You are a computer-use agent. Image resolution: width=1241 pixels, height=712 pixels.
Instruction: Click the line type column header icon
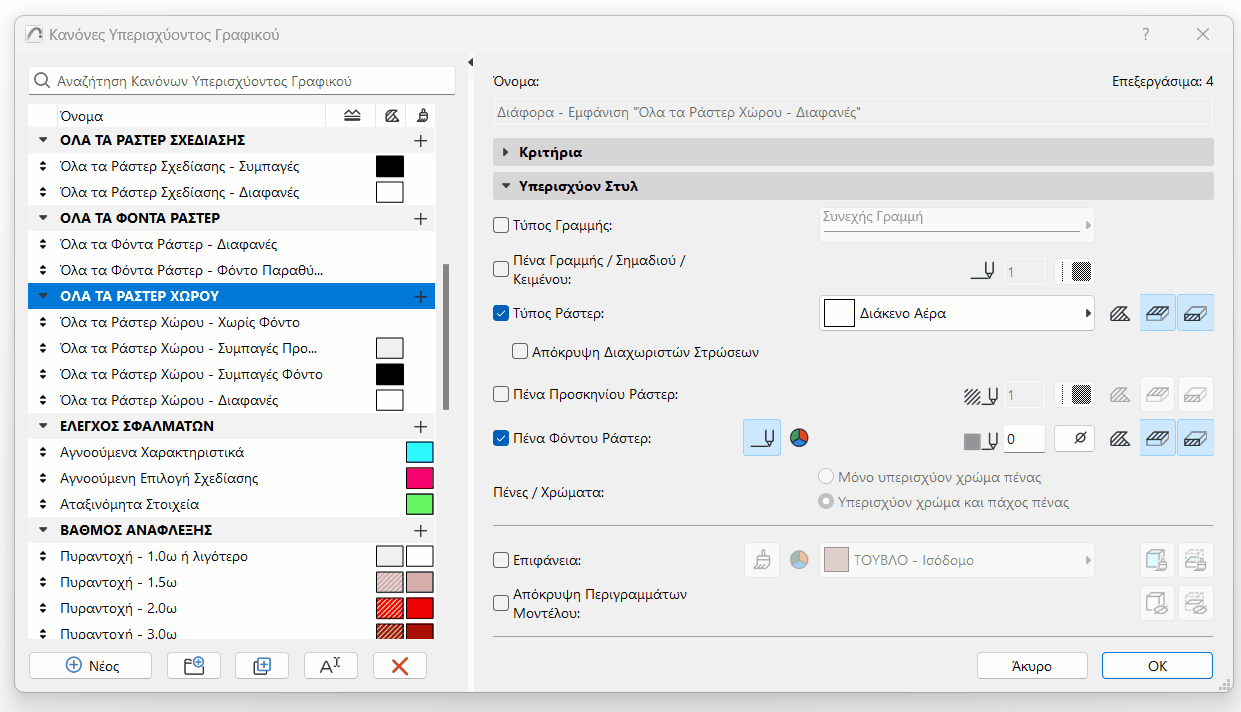point(351,115)
